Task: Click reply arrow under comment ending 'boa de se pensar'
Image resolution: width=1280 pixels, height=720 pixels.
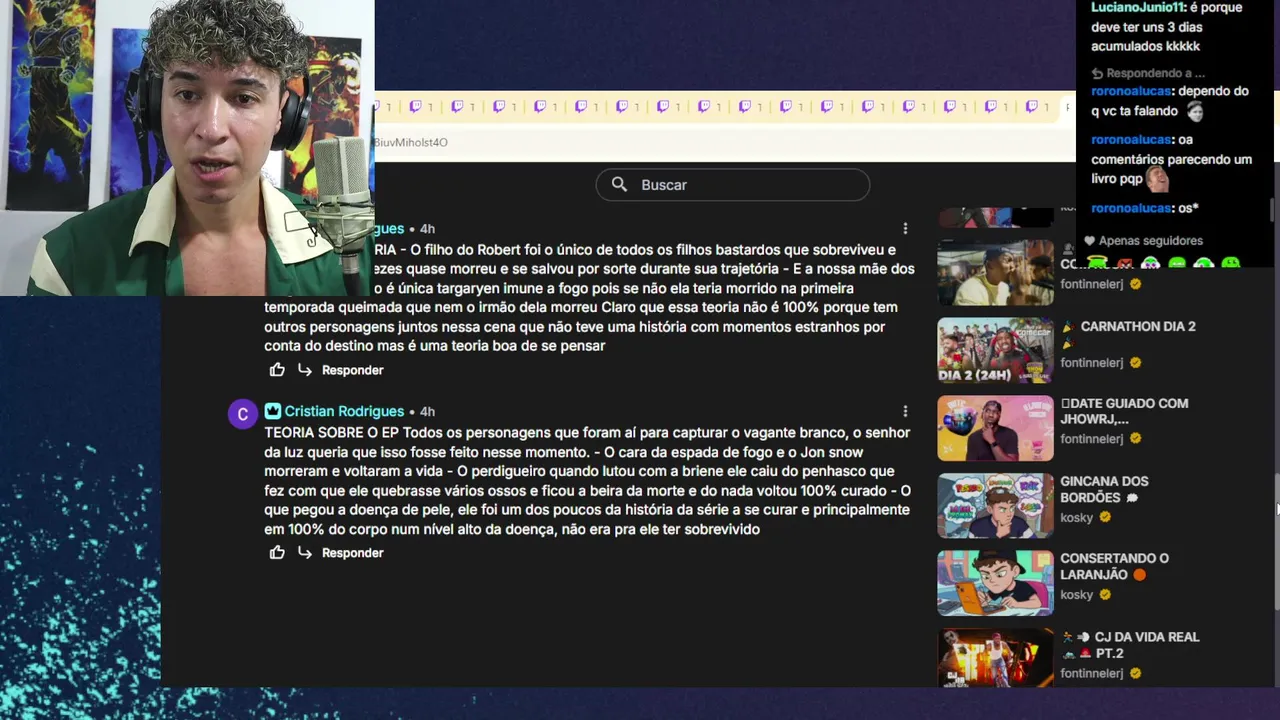Action: pos(305,370)
